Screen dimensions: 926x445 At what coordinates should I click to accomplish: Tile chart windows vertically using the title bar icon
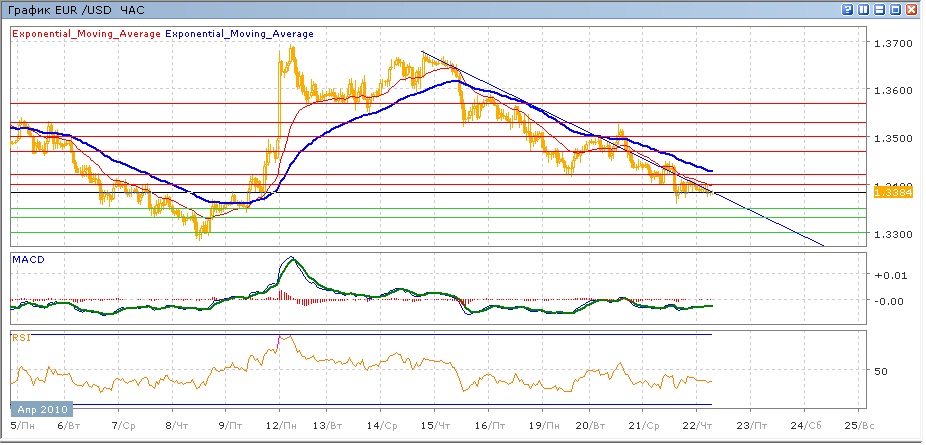pyautogui.click(x=864, y=10)
